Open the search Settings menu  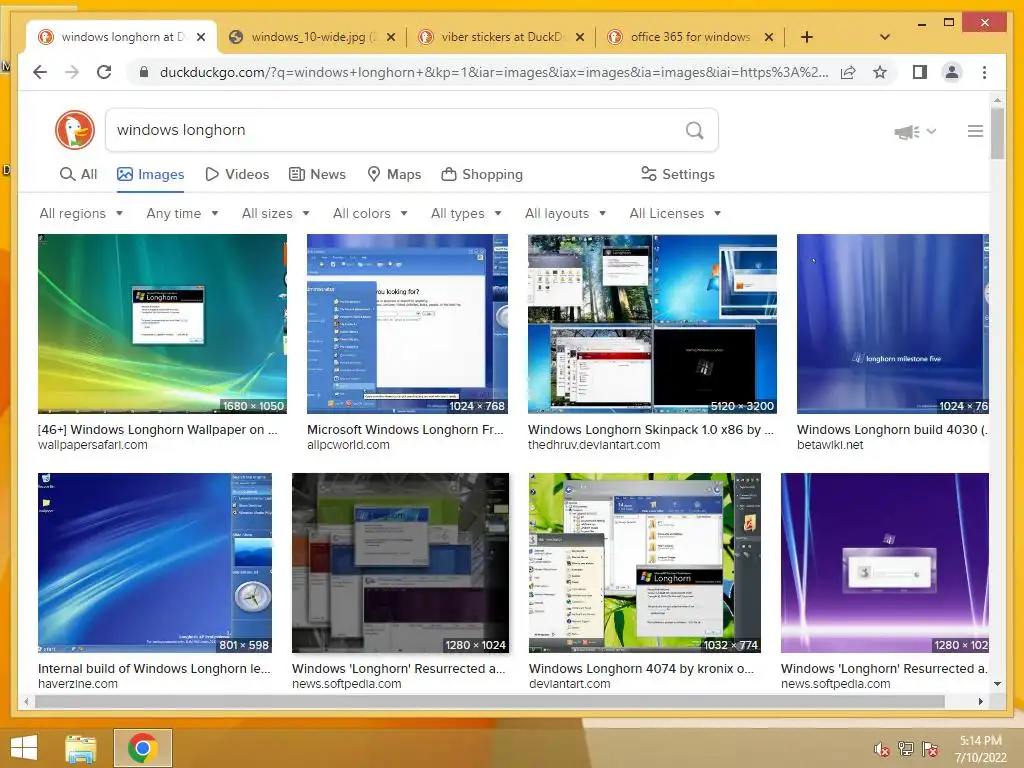tap(678, 174)
